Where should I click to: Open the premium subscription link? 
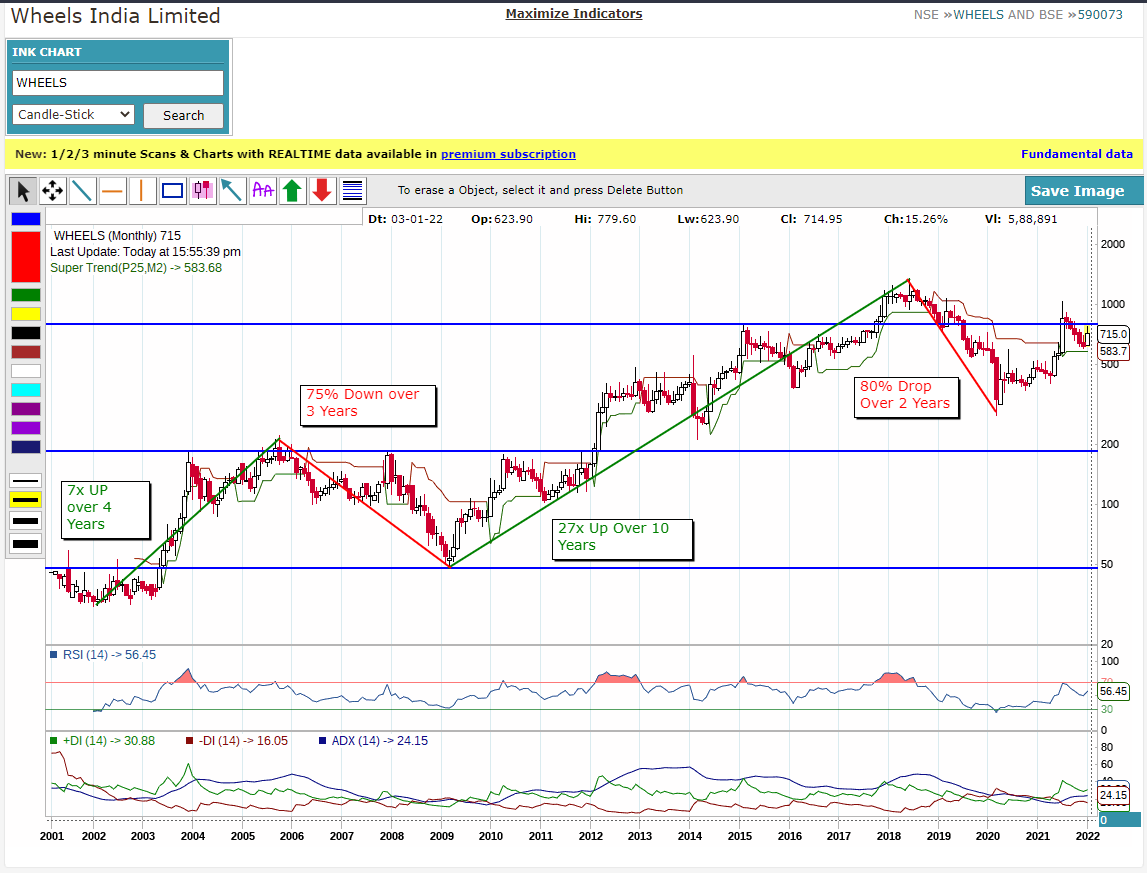tap(508, 154)
